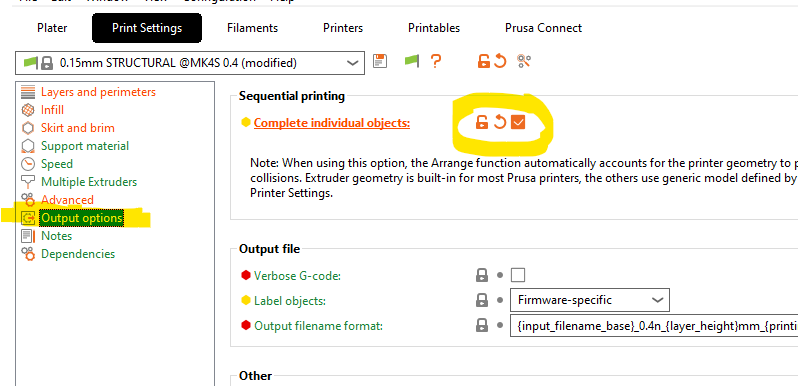Select Skirt and brim in settings list
The image size is (798, 386).
pyautogui.click(x=78, y=128)
